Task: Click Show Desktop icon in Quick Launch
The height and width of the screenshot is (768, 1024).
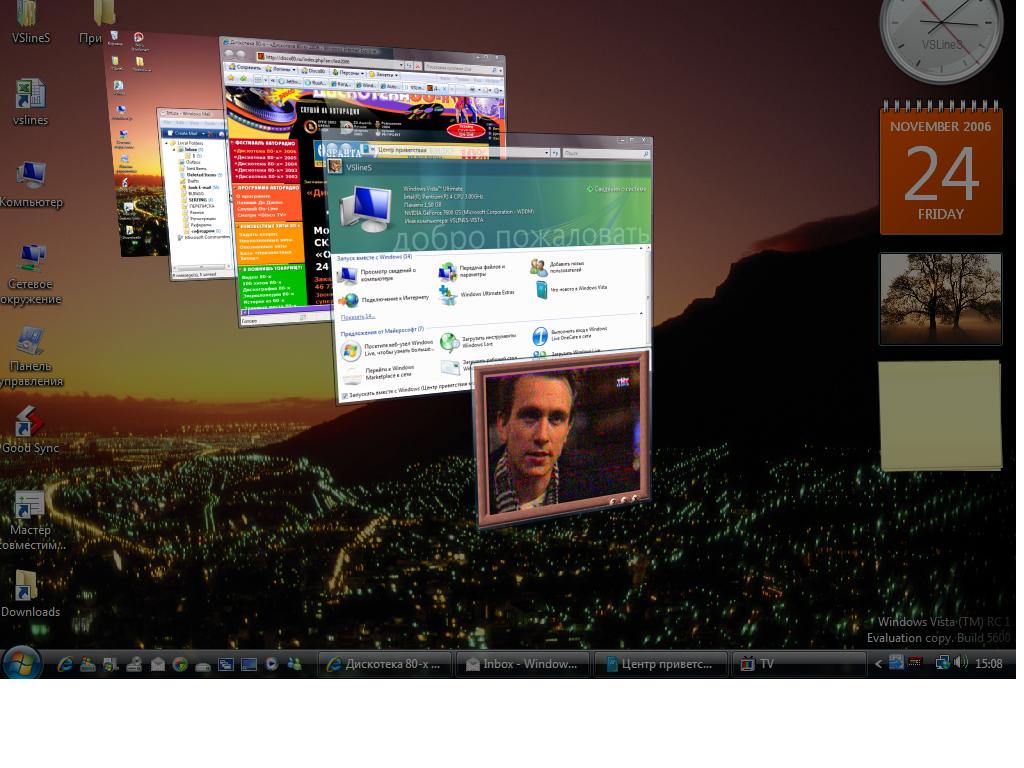Action: pos(249,664)
